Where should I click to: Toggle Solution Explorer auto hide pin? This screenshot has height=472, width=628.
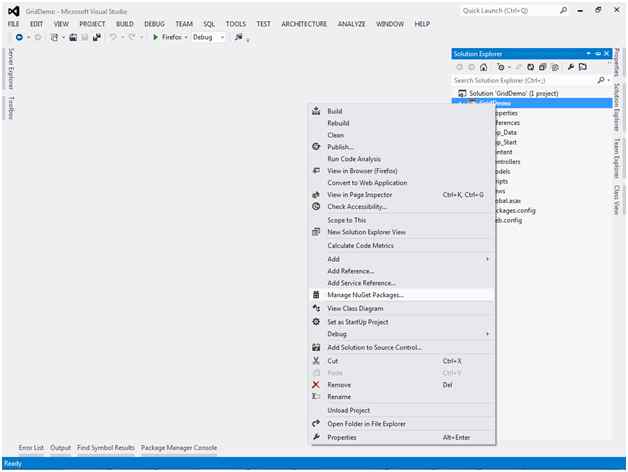598,53
